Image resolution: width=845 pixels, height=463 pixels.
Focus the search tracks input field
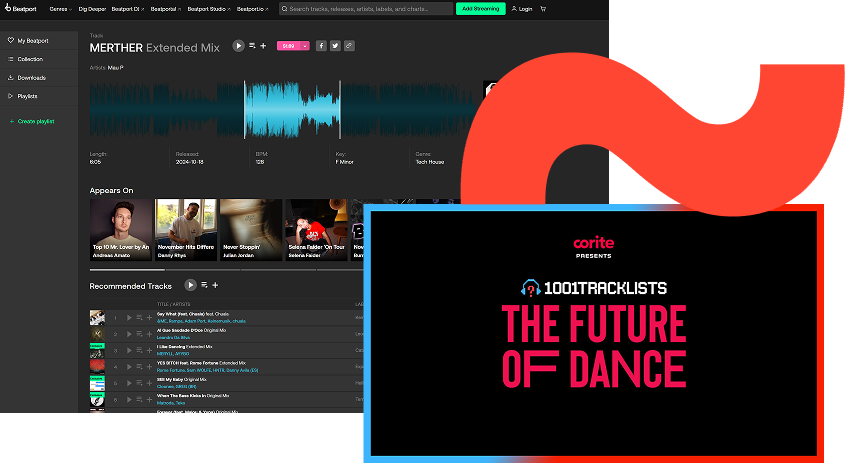(366, 9)
